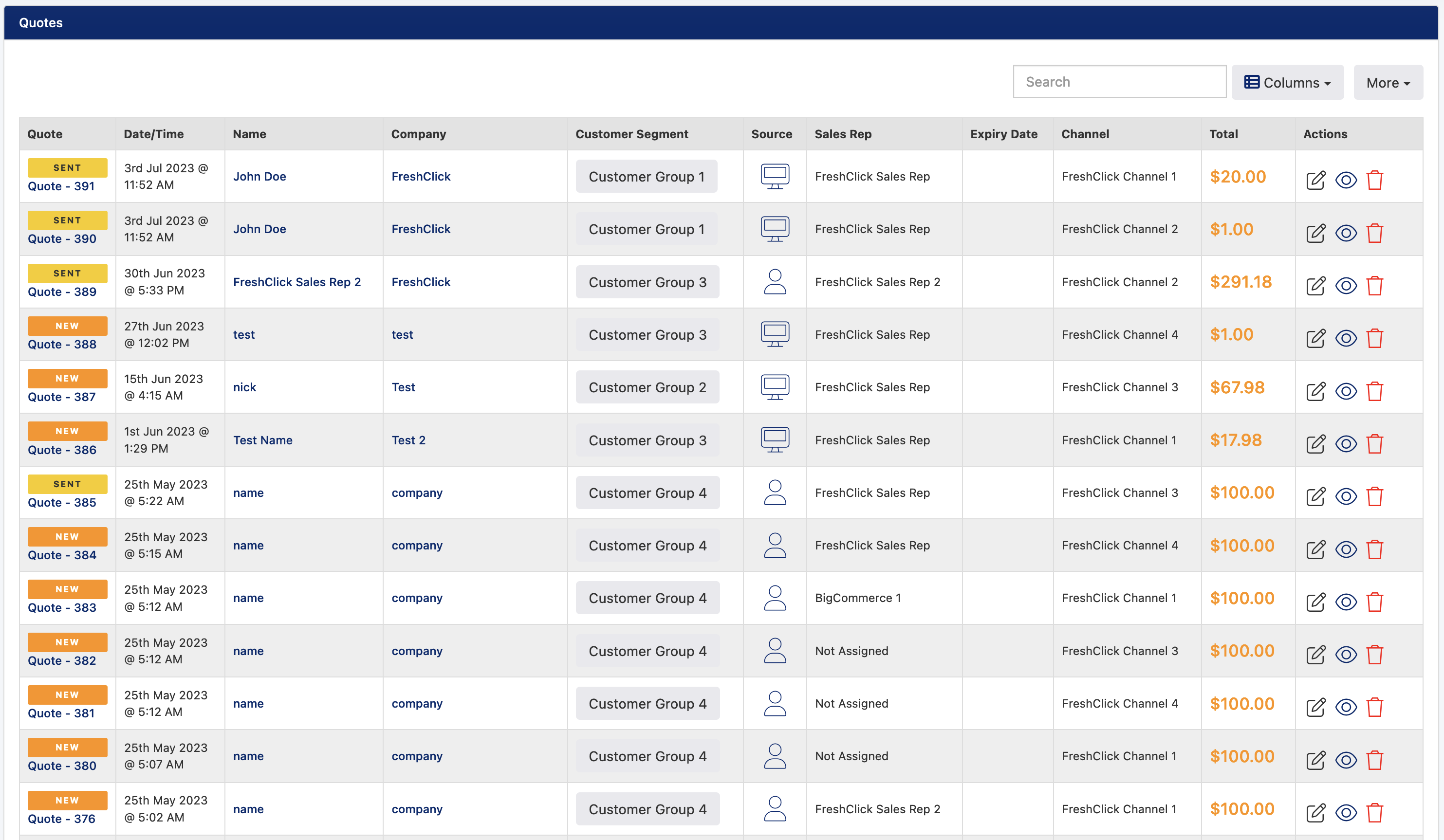The height and width of the screenshot is (840, 1444).
Task: View Quote - 390 with the eye icon
Action: tap(1346, 233)
